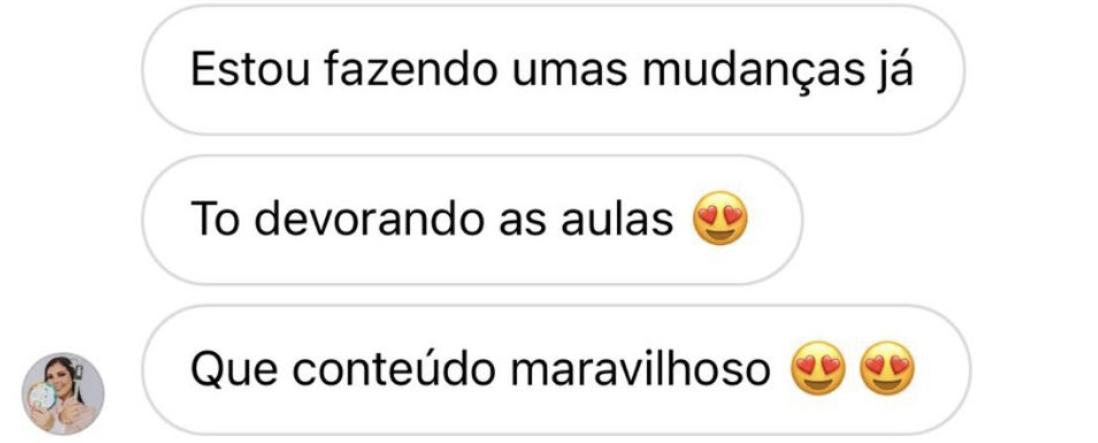Click the word 'aulas' in the middle message
This screenshot has width=1098, height=443.
617,218
